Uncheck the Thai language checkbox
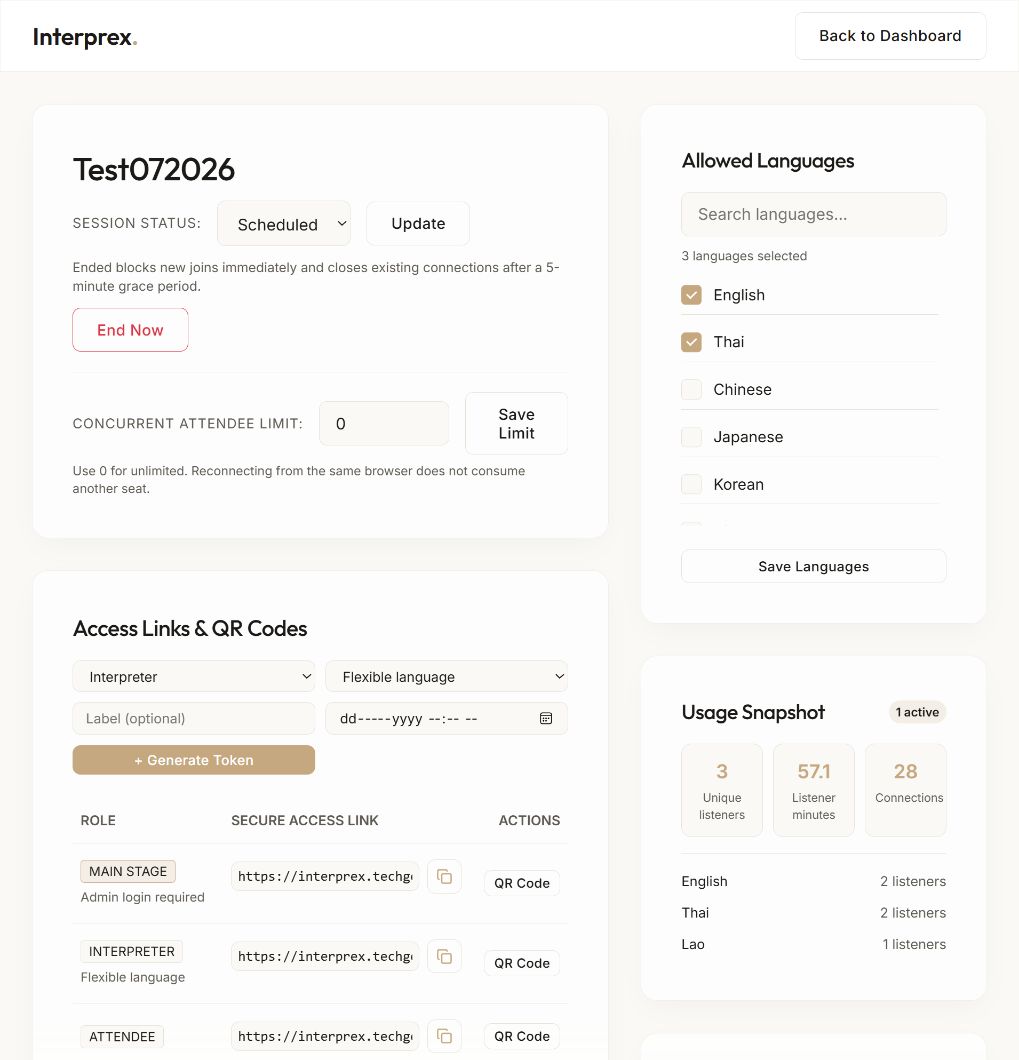The width and height of the screenshot is (1019, 1060). click(691, 342)
